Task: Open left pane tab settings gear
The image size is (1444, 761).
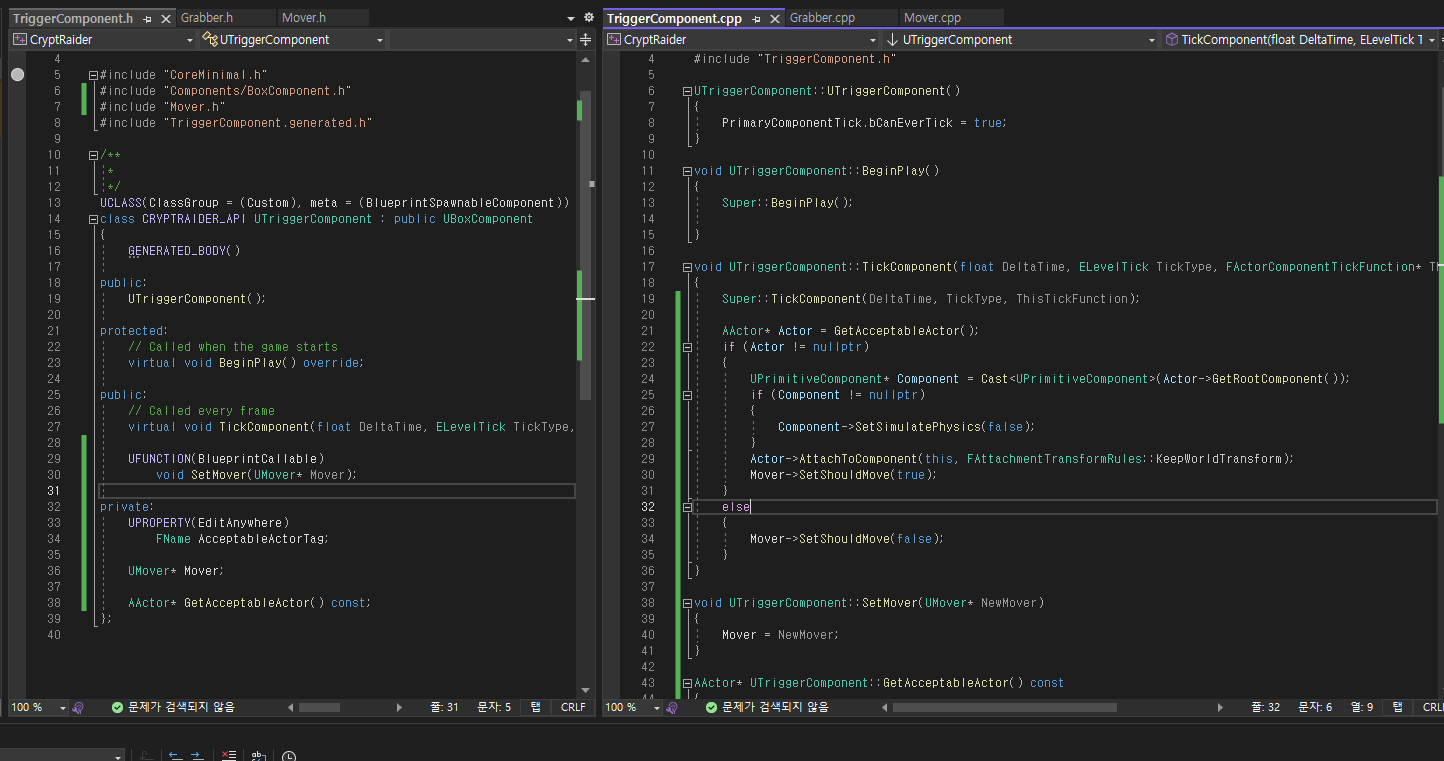Action: 588,18
